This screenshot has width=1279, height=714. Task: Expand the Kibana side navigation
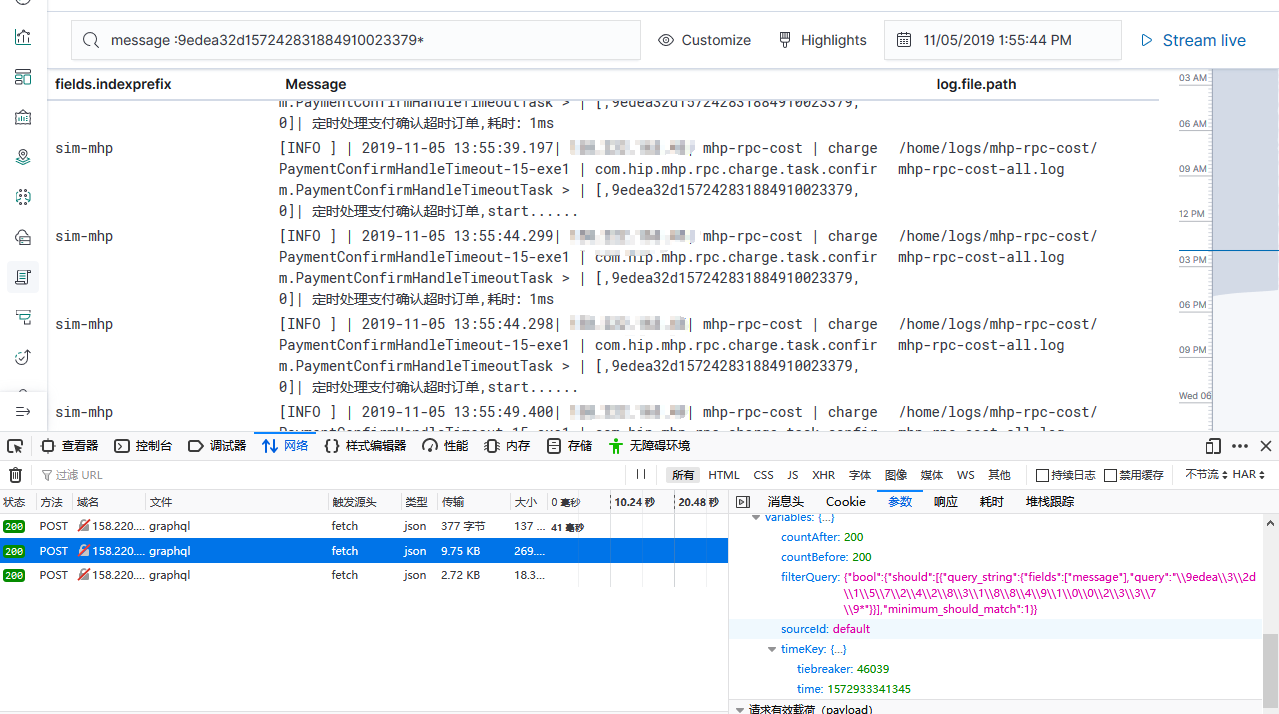[x=23, y=412]
